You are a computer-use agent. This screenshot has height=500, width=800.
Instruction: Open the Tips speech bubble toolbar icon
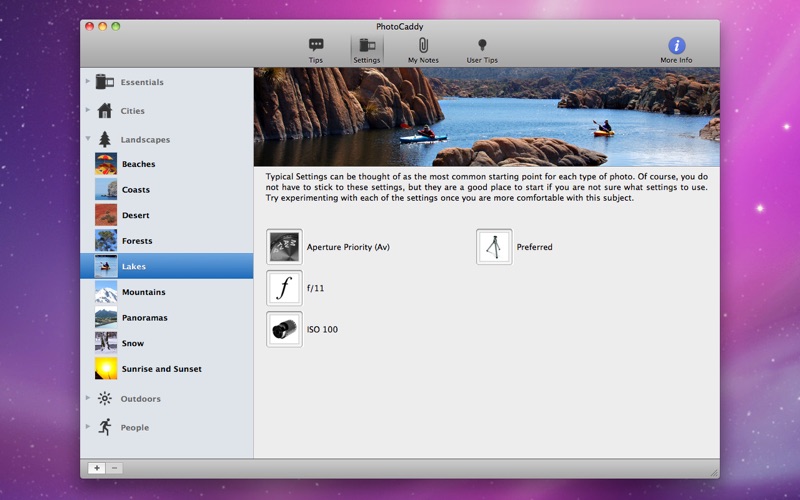coord(316,45)
